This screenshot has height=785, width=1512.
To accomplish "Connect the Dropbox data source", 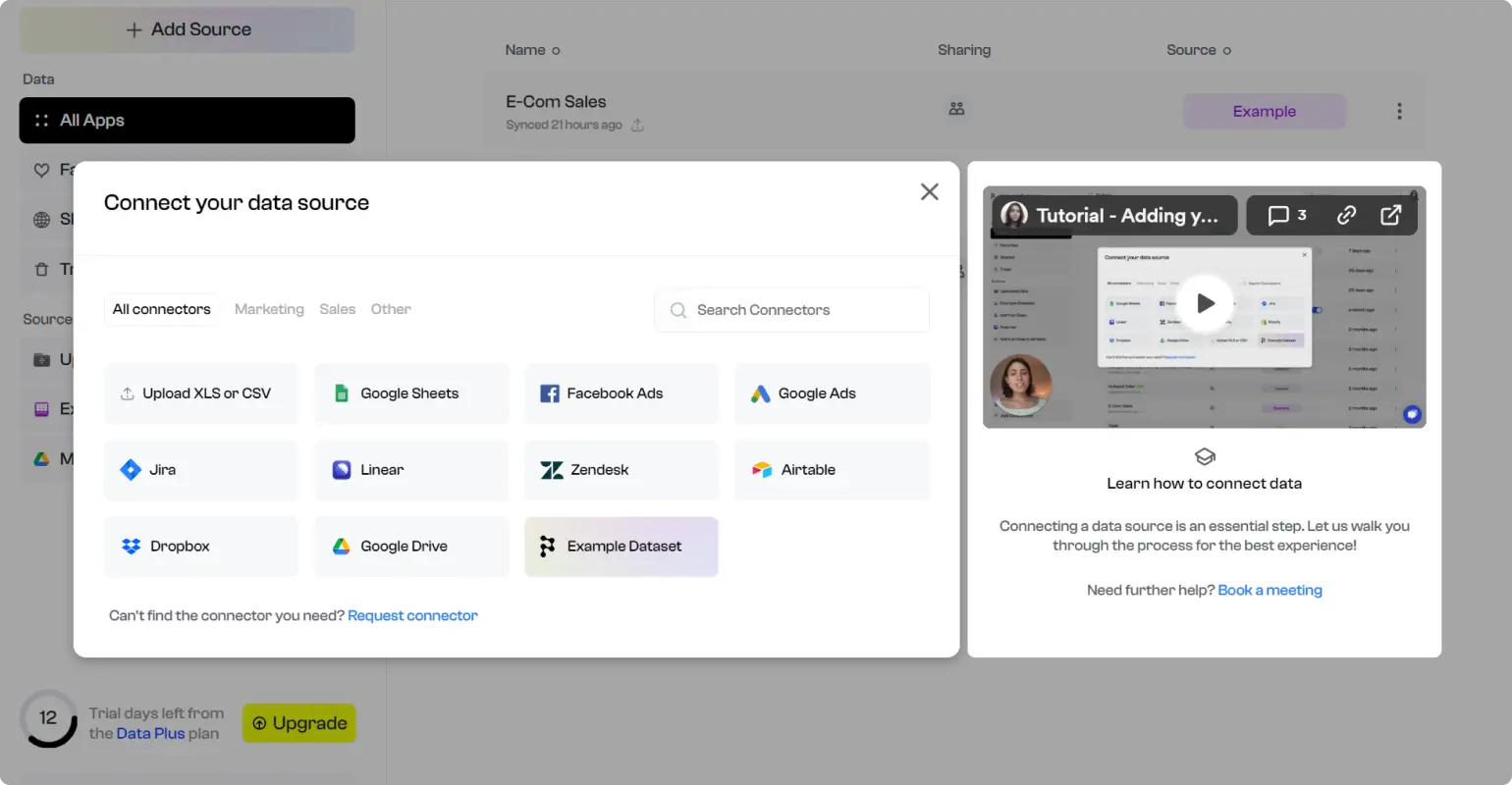I will tap(200, 546).
